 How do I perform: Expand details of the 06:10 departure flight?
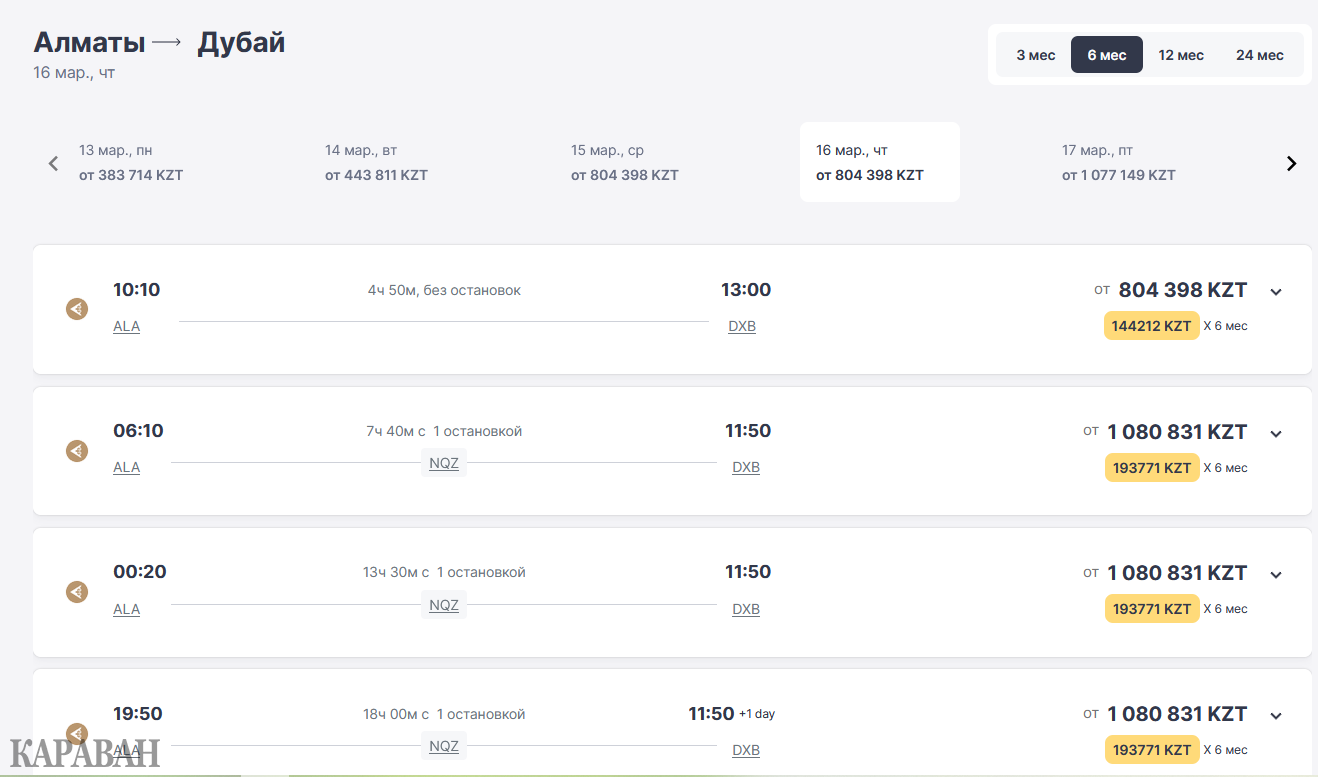click(1275, 434)
